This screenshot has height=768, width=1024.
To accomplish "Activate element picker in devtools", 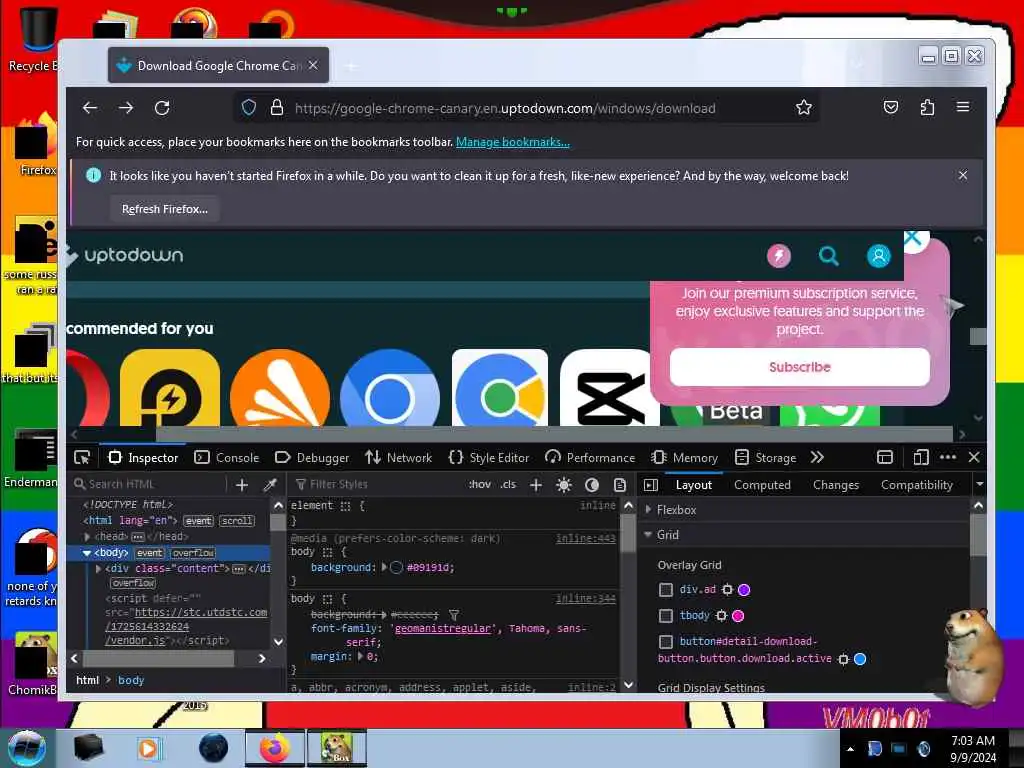I will pyautogui.click(x=82, y=457).
